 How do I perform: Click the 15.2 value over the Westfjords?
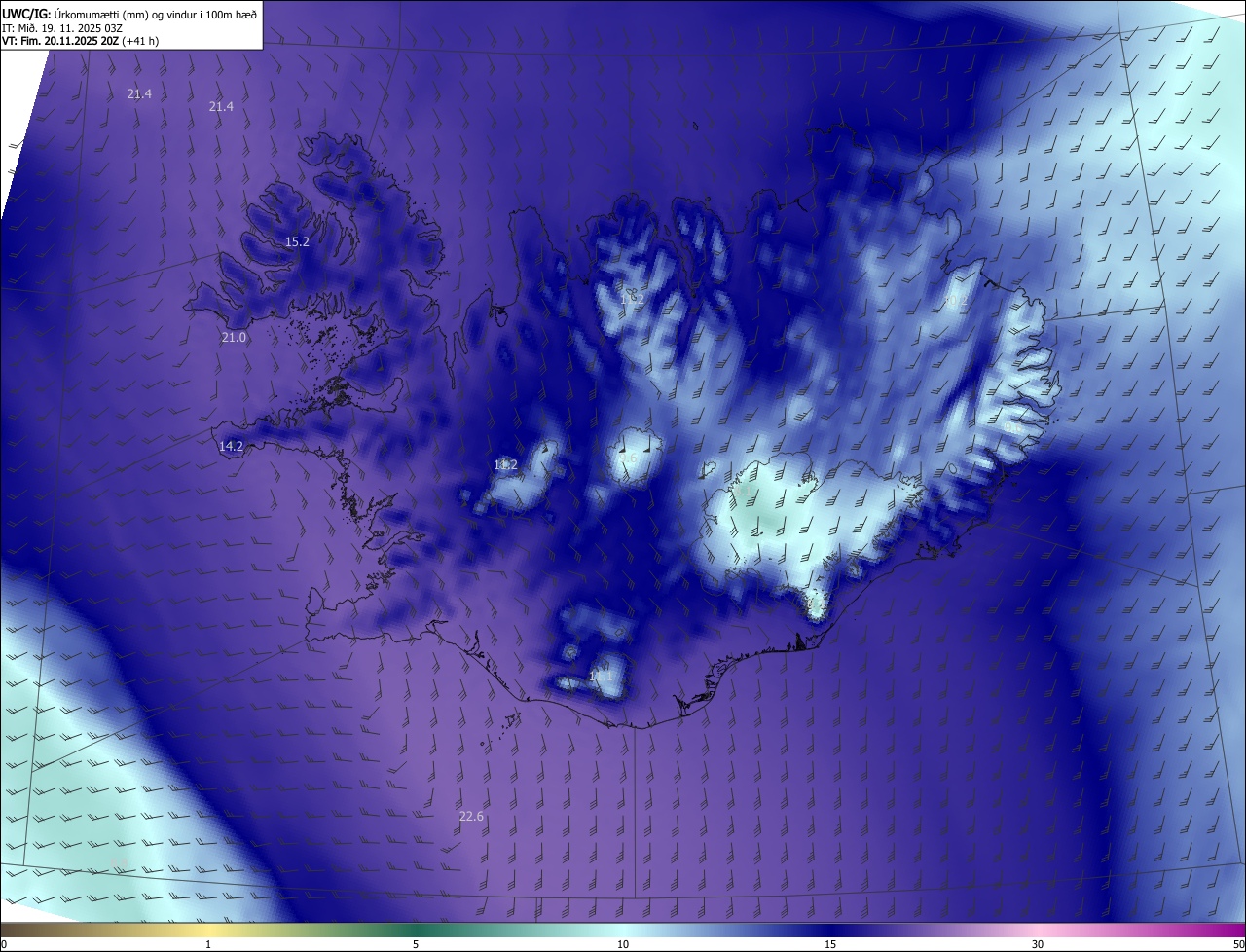297,241
